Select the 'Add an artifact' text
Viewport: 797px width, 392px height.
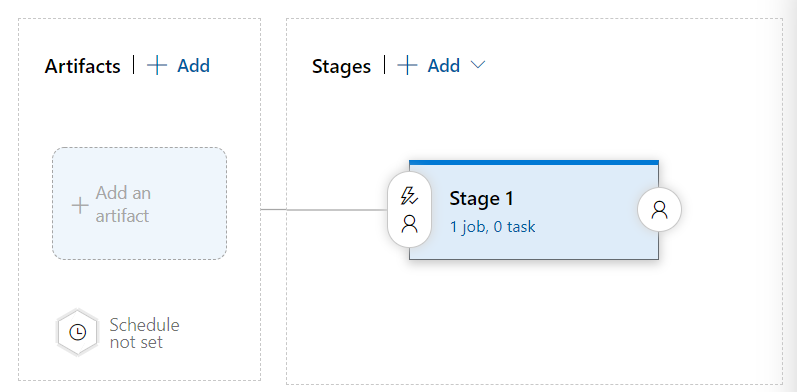[x=122, y=204]
